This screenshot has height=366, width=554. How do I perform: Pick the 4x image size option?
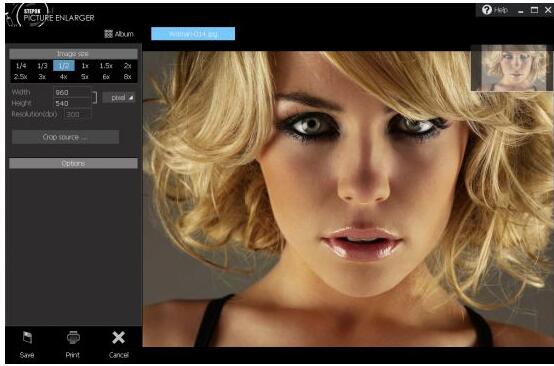point(64,77)
